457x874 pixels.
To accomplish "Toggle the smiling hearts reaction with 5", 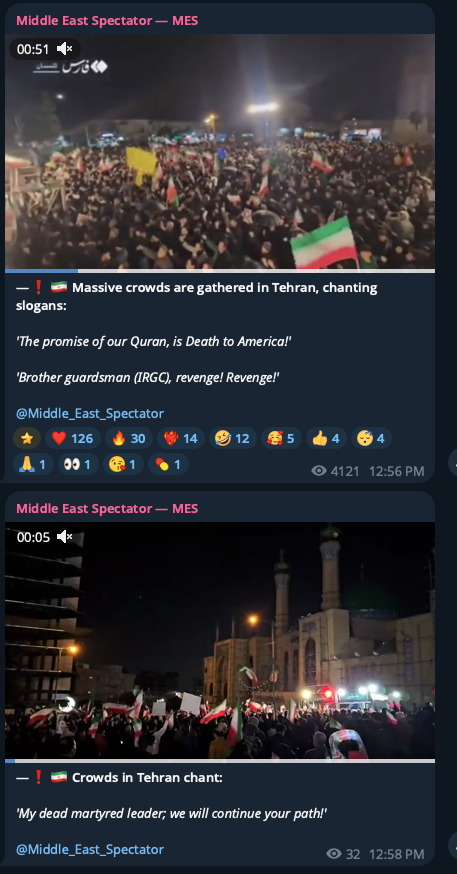I will [281, 438].
